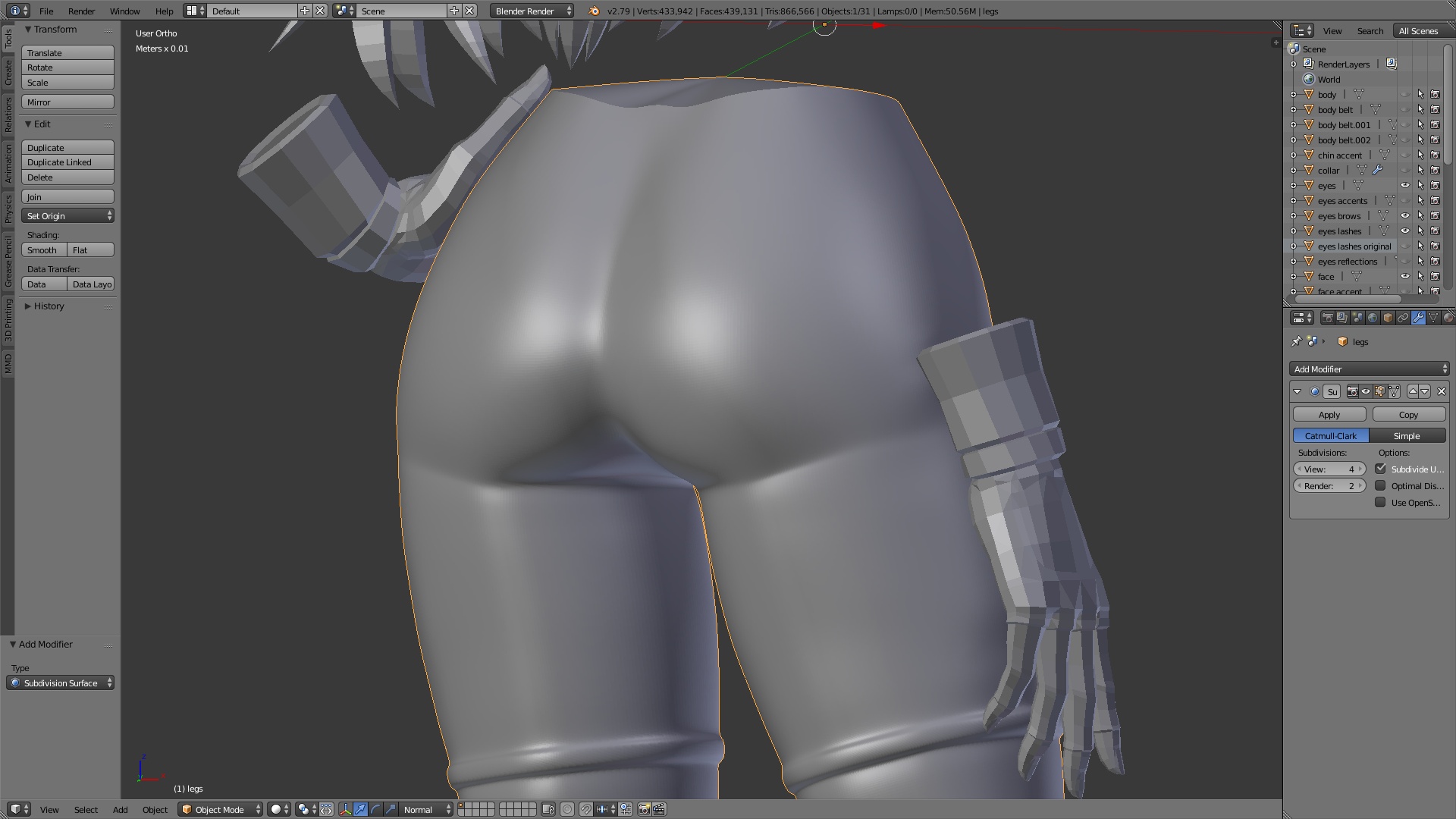Toggle the 3D manipulator widget icon
This screenshot has width=1456, height=819.
point(345,809)
